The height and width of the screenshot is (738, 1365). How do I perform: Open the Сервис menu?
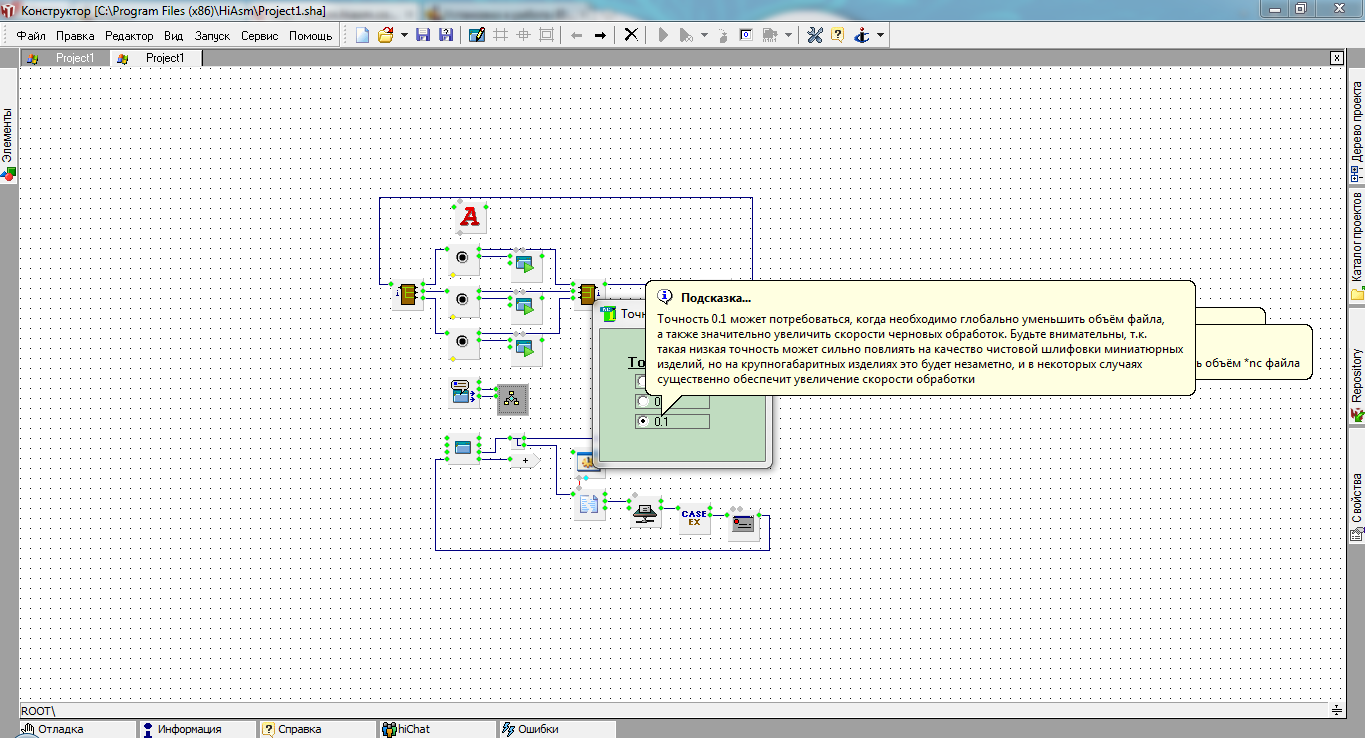tap(260, 36)
